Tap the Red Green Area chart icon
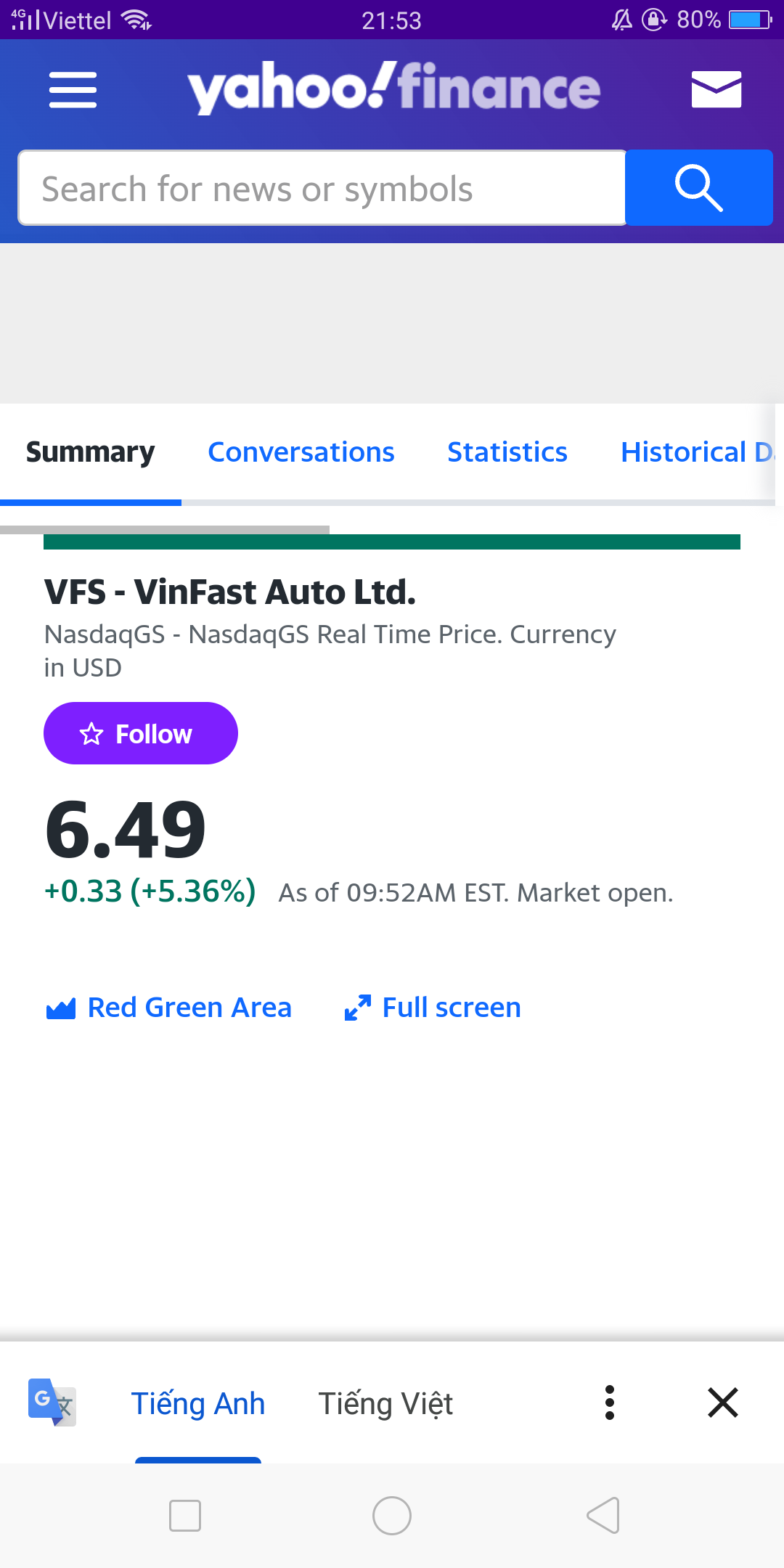Screen dimensions: 784x1568 (61, 1008)
